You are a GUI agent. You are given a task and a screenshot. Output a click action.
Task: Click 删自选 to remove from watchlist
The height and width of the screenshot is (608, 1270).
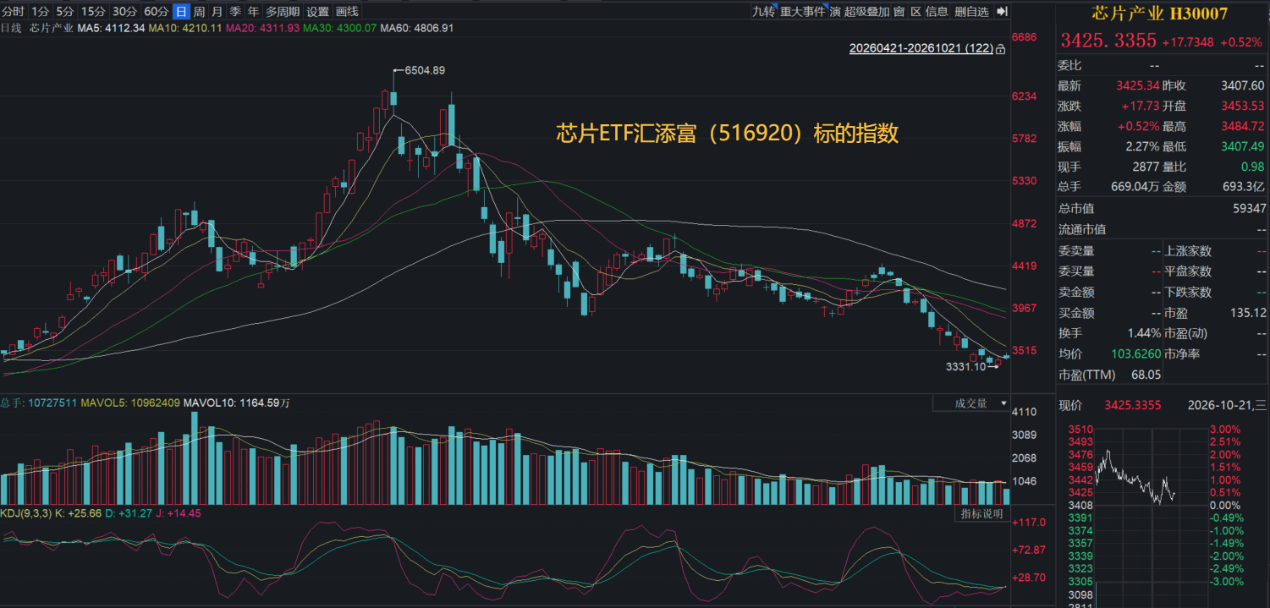(x=971, y=12)
